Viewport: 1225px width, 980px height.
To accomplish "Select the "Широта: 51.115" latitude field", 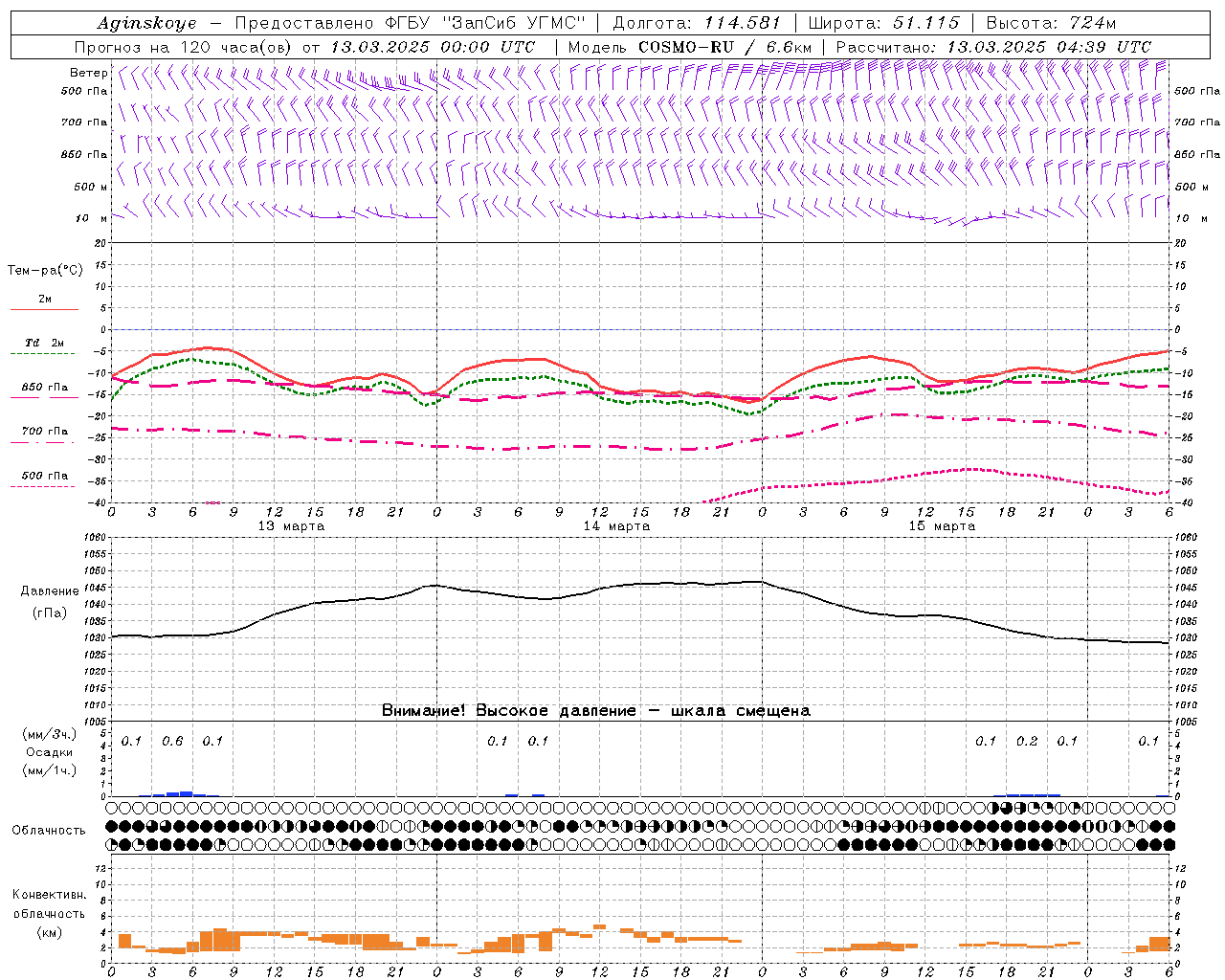I will (883, 23).
